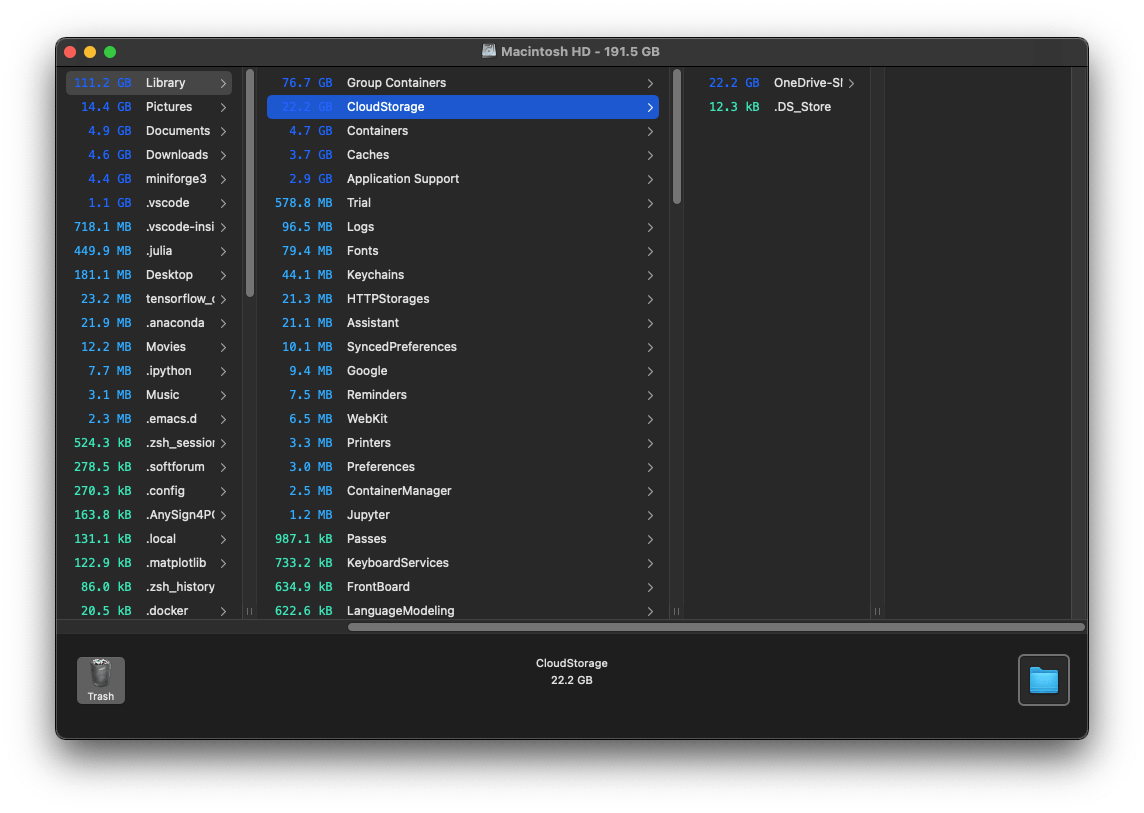1144x813 pixels.
Task: Select the .docker folder
Action: click(149, 611)
